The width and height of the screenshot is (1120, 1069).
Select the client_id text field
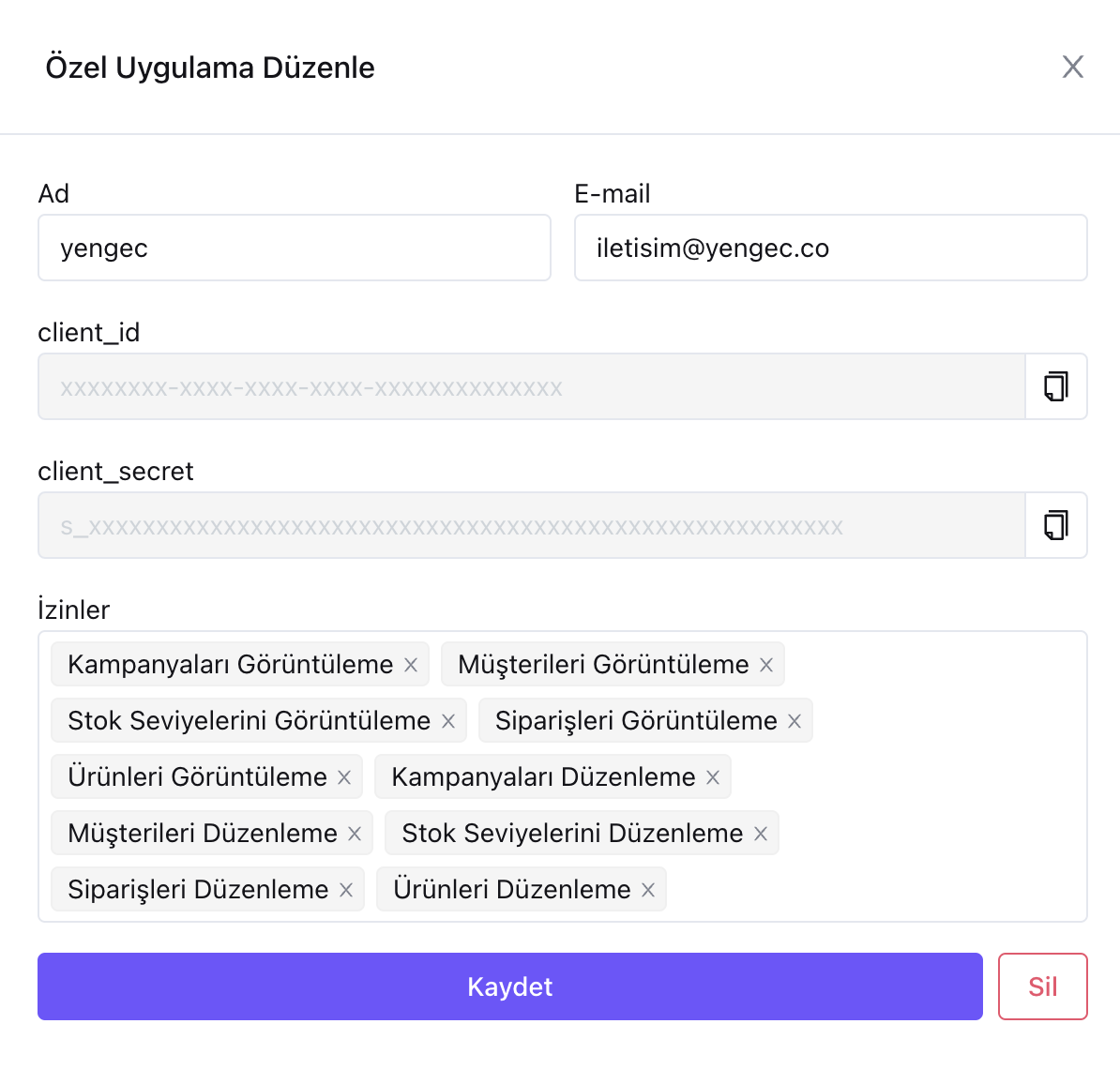(x=530, y=386)
